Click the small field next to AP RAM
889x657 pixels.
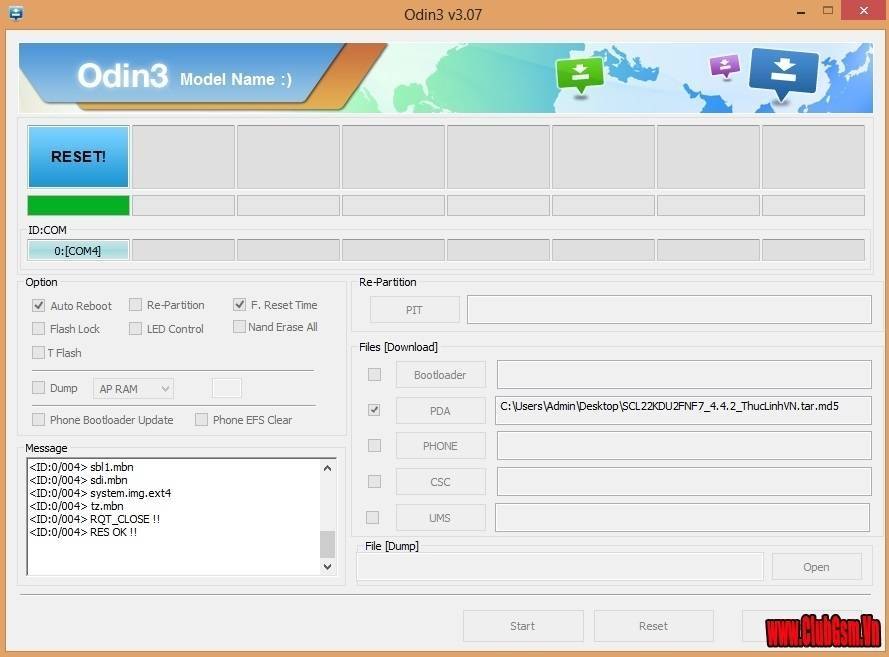(227, 388)
